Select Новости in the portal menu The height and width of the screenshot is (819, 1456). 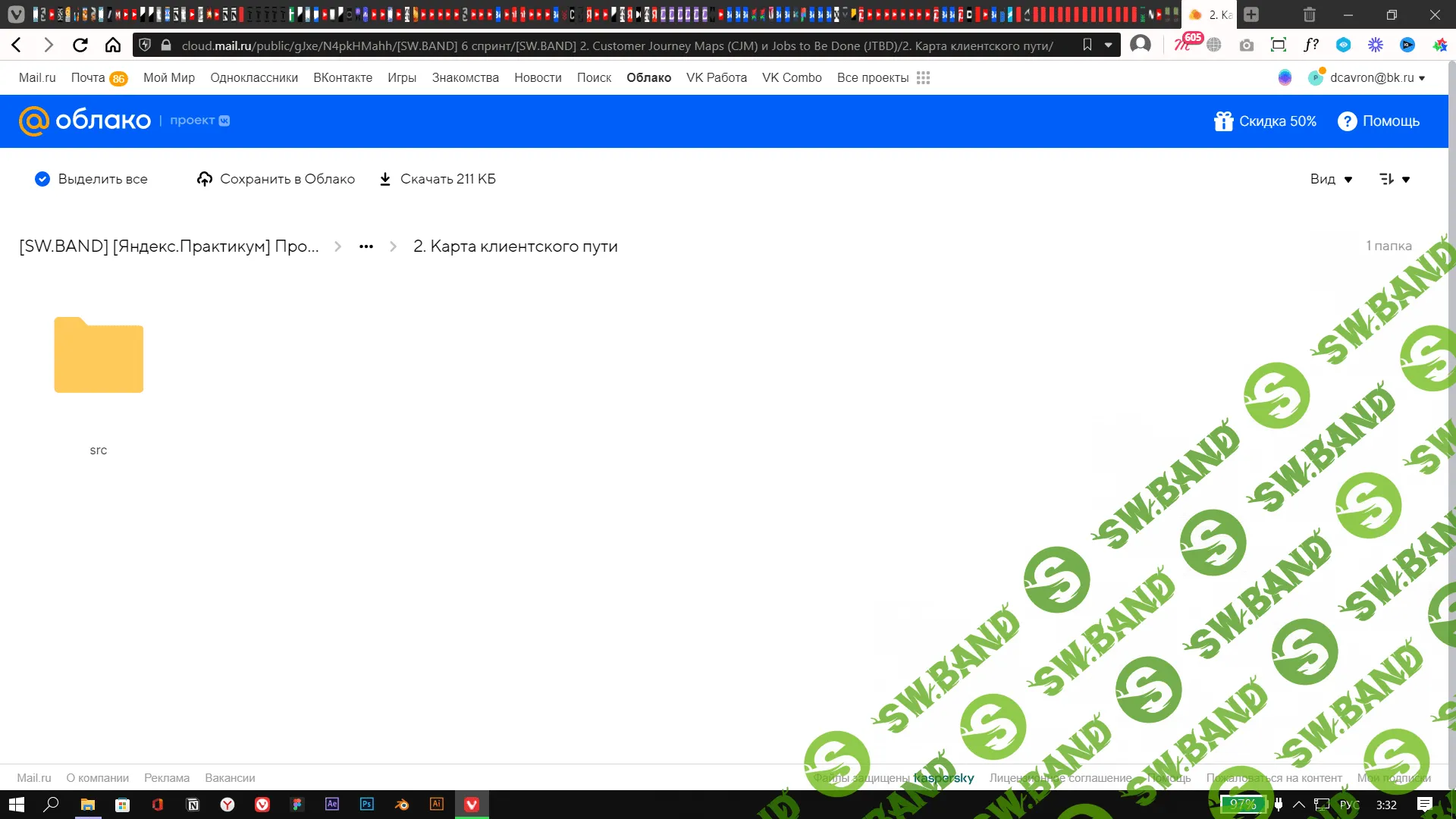tap(538, 78)
